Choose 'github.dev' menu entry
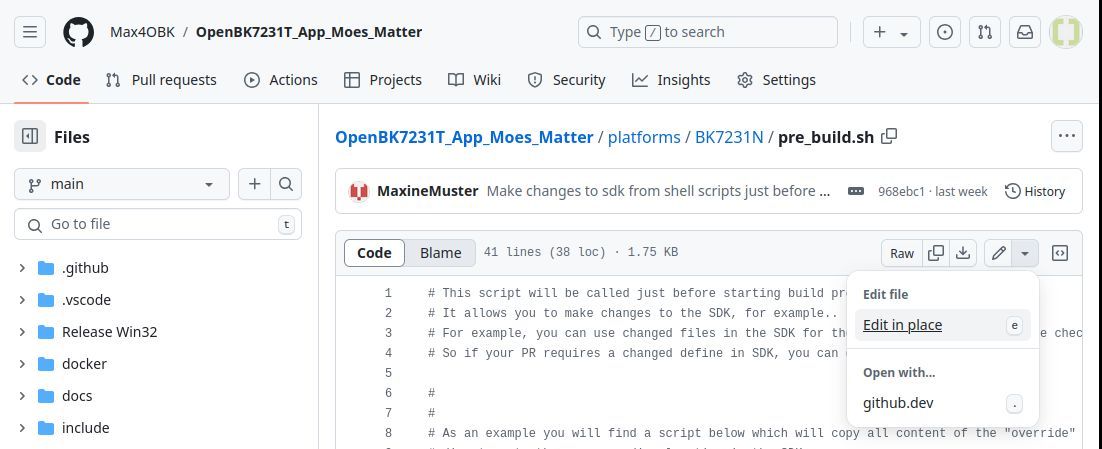This screenshot has width=1102, height=449. point(942,403)
